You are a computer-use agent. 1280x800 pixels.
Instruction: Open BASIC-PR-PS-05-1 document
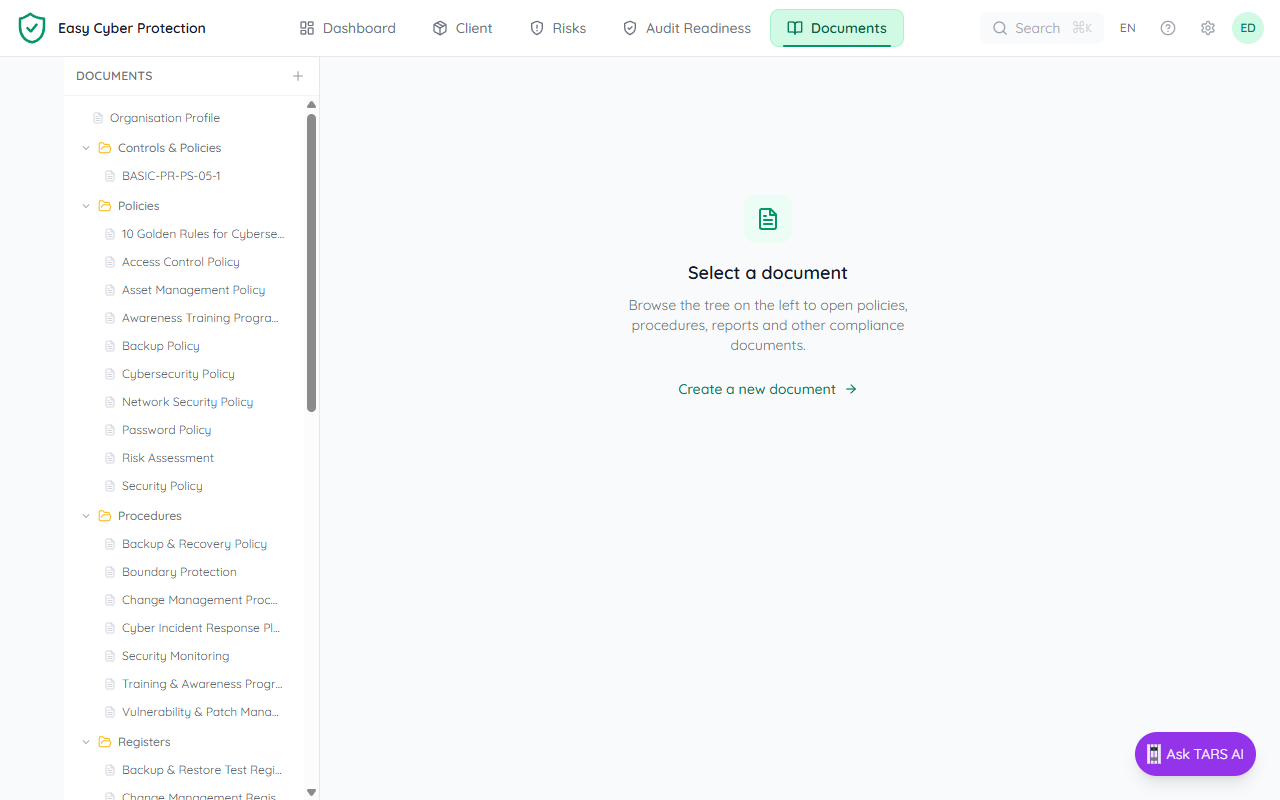171,176
